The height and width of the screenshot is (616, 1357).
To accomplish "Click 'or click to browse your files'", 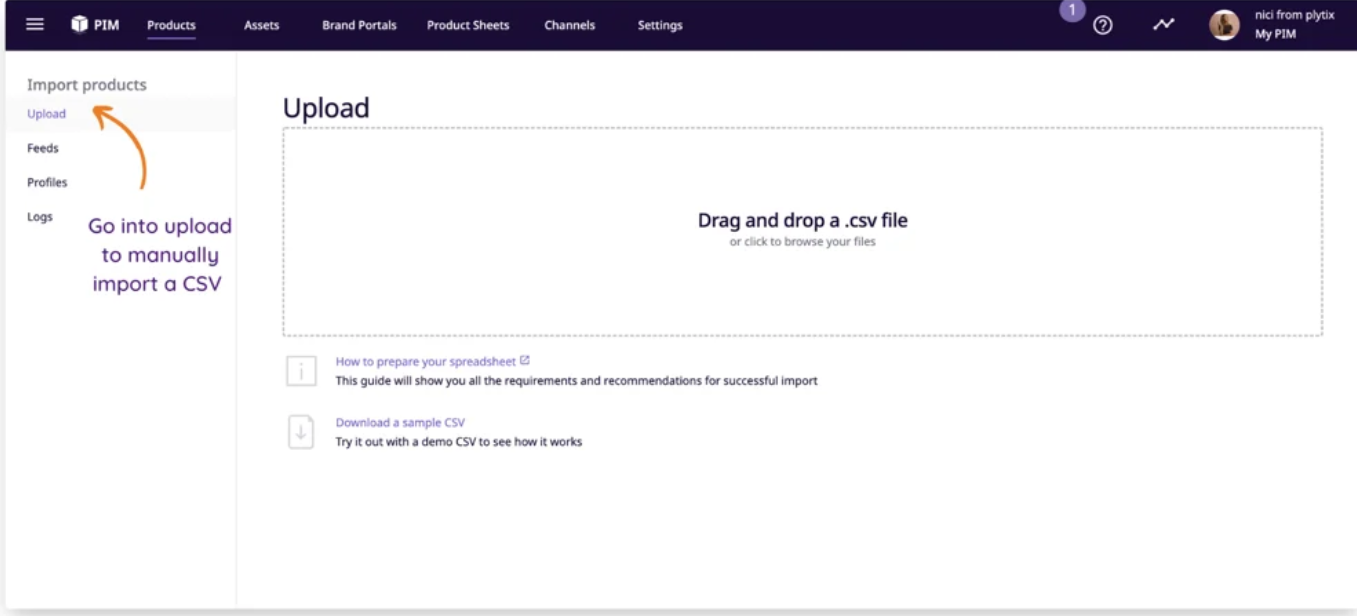I will [802, 242].
